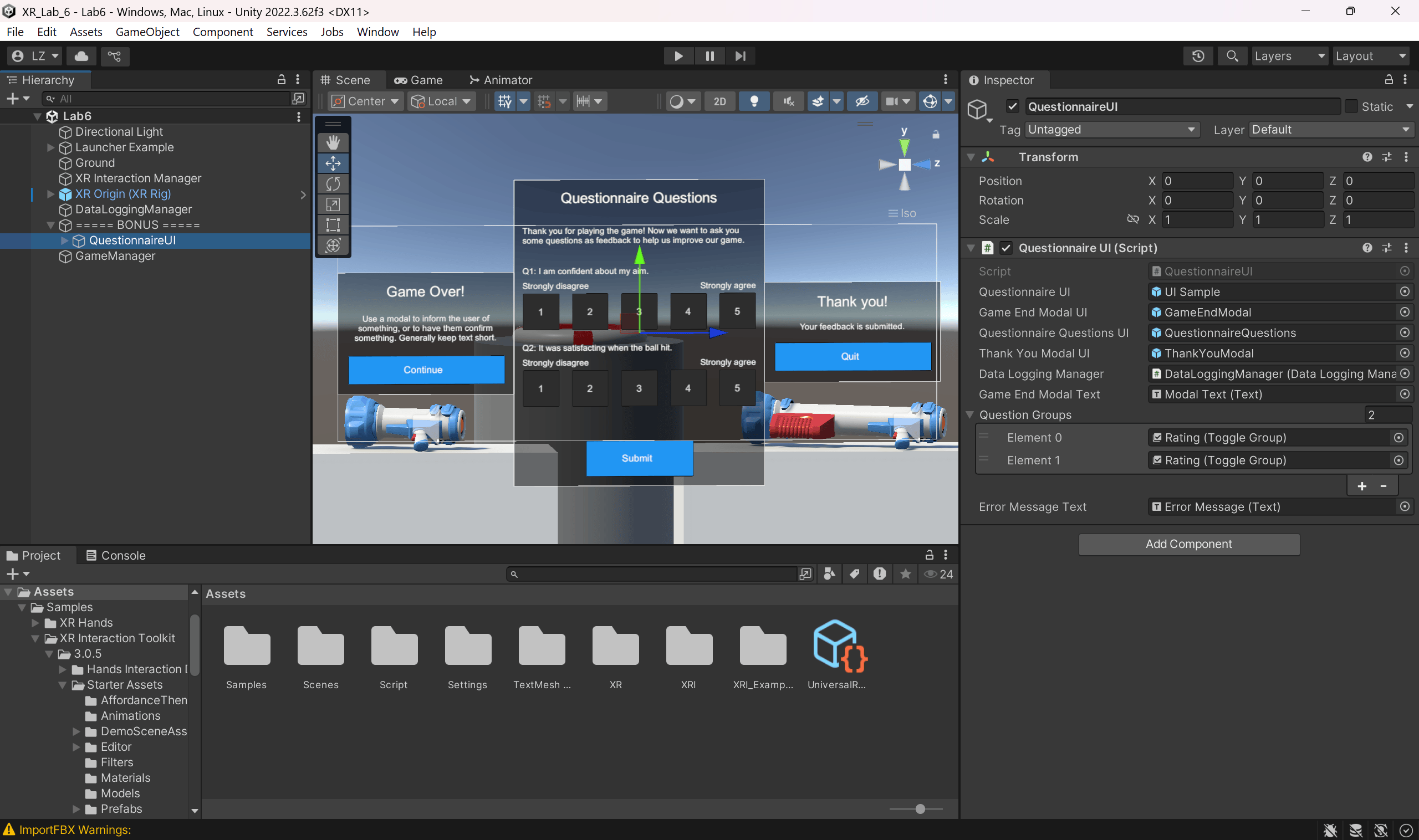Switch to the Console tab
This screenshot has height=840, width=1419.
point(115,555)
